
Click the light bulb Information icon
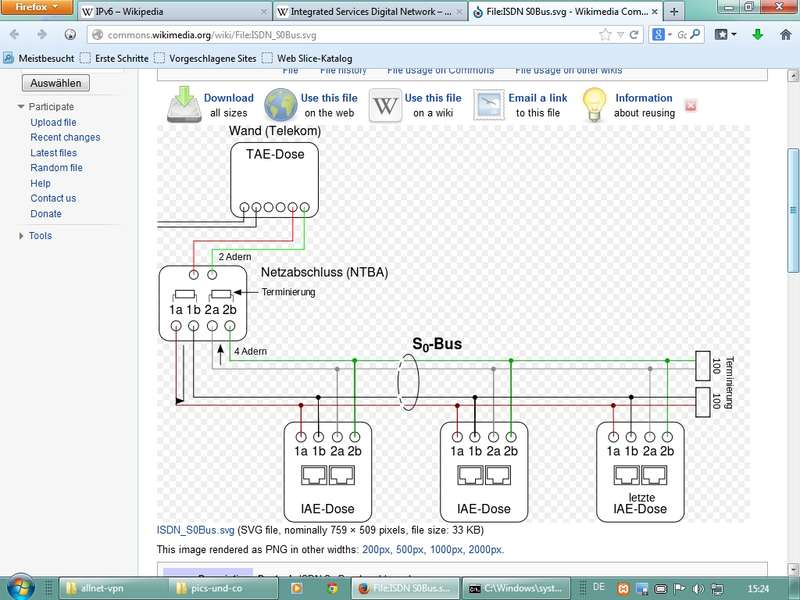pos(595,105)
